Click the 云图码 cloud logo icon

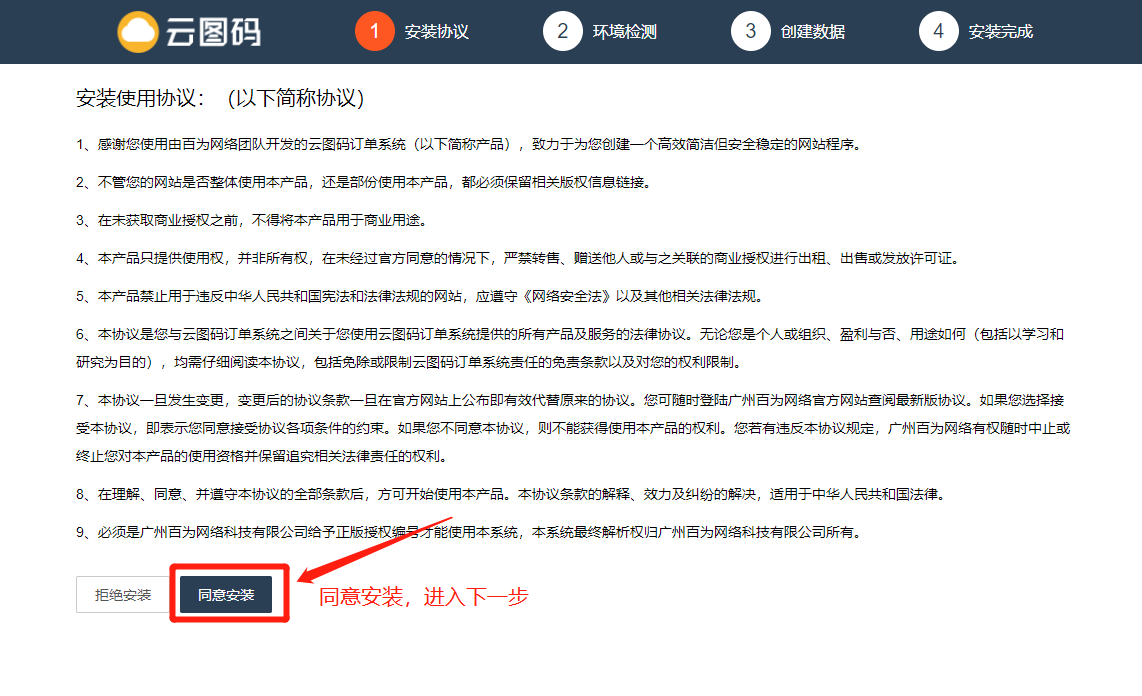(138, 32)
